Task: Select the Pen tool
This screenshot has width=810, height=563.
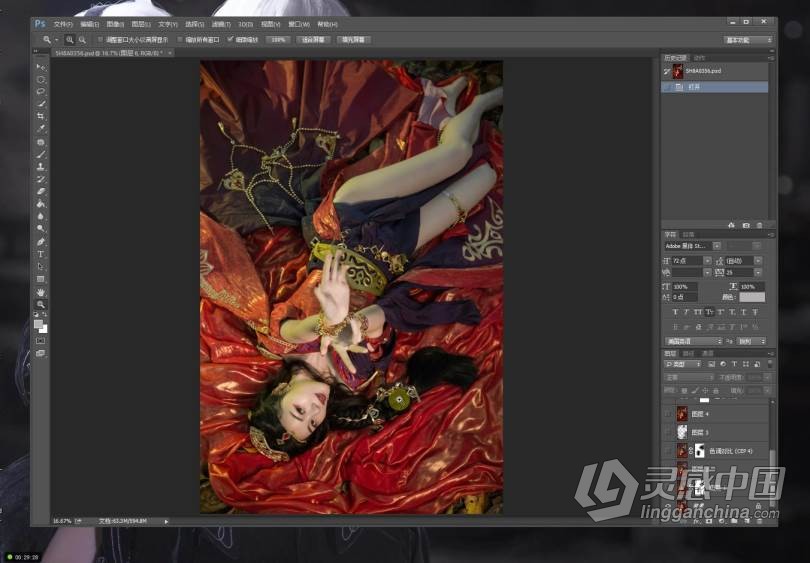Action: click(40, 242)
